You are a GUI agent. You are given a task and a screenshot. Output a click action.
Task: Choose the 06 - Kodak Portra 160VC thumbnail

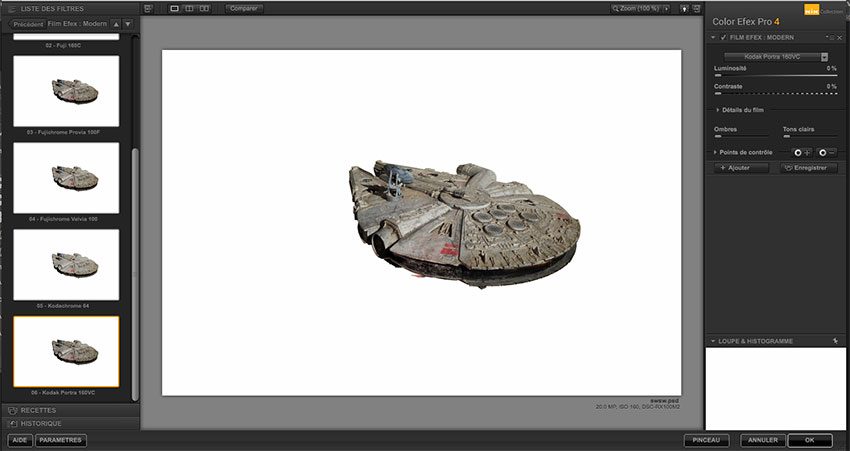click(66, 351)
